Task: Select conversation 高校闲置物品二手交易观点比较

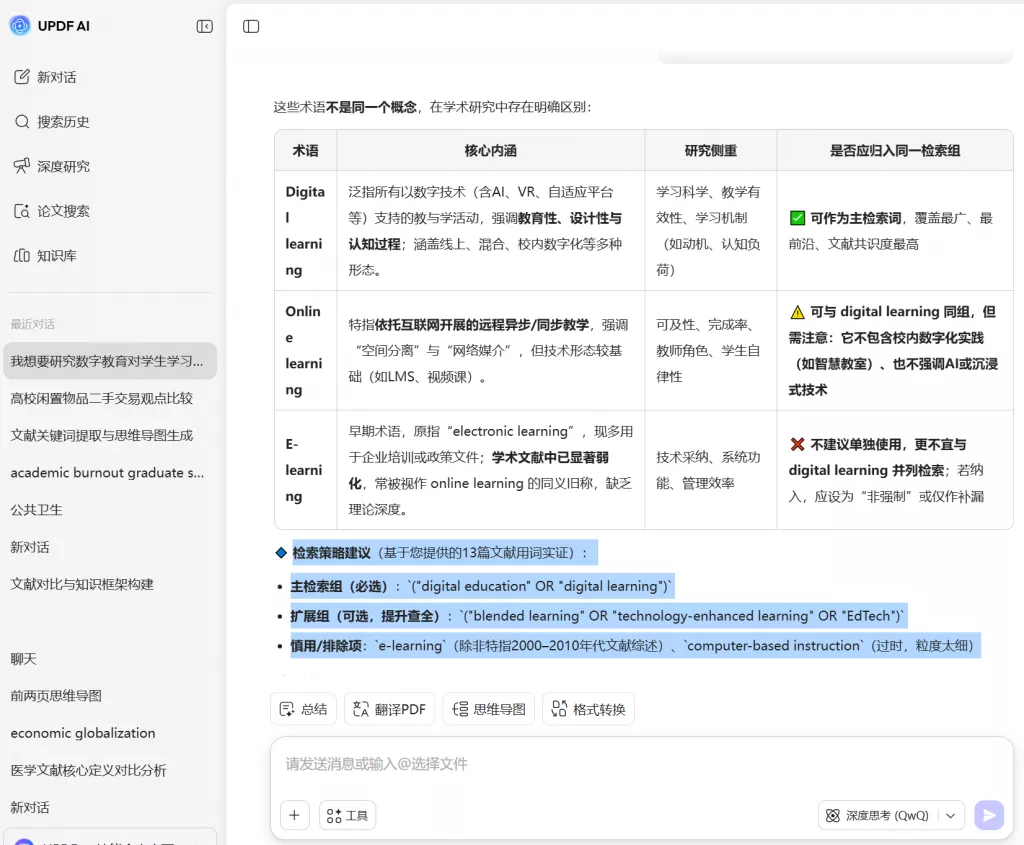Action: pyautogui.click(x=101, y=398)
